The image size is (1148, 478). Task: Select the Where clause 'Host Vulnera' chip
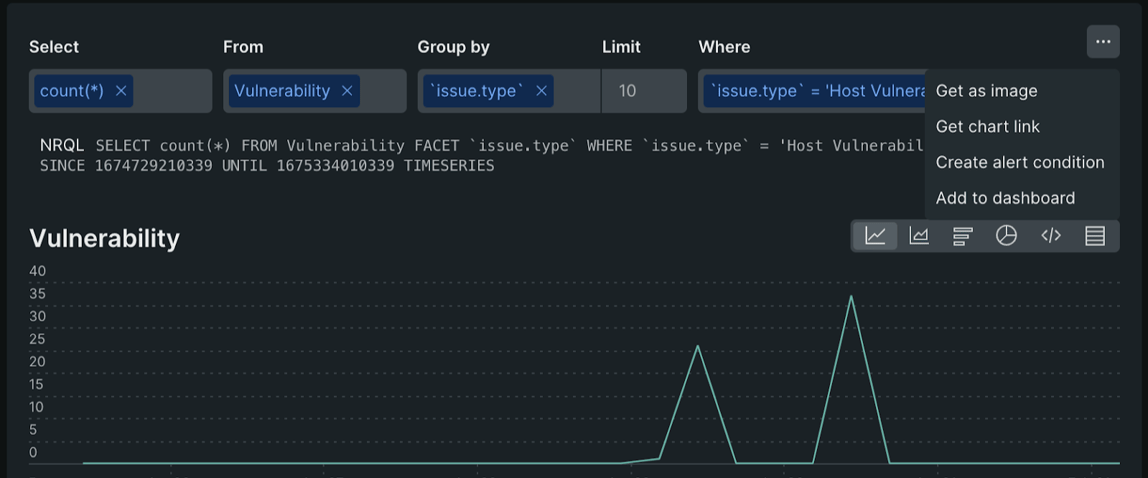point(814,91)
